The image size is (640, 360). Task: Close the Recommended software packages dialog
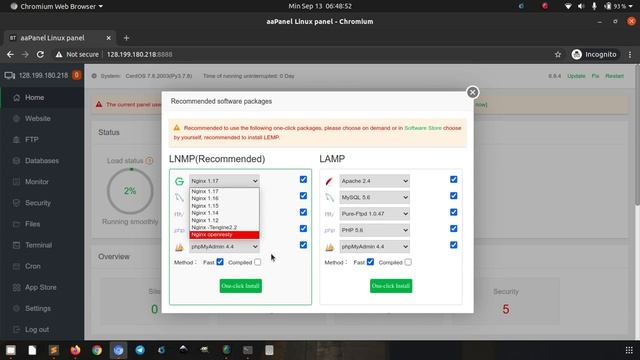pyautogui.click(x=472, y=93)
